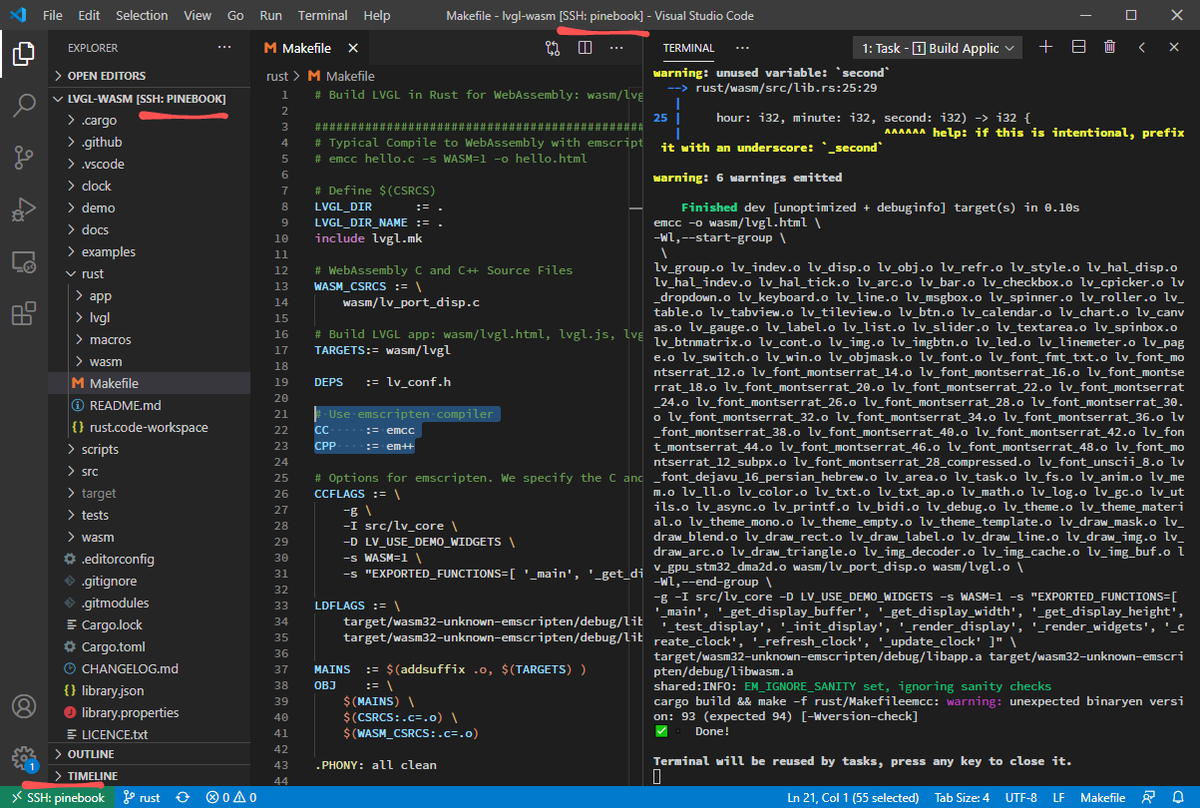This screenshot has height=808, width=1200.
Task: Expand the lvgl folder under rust
Action: [x=148, y=317]
